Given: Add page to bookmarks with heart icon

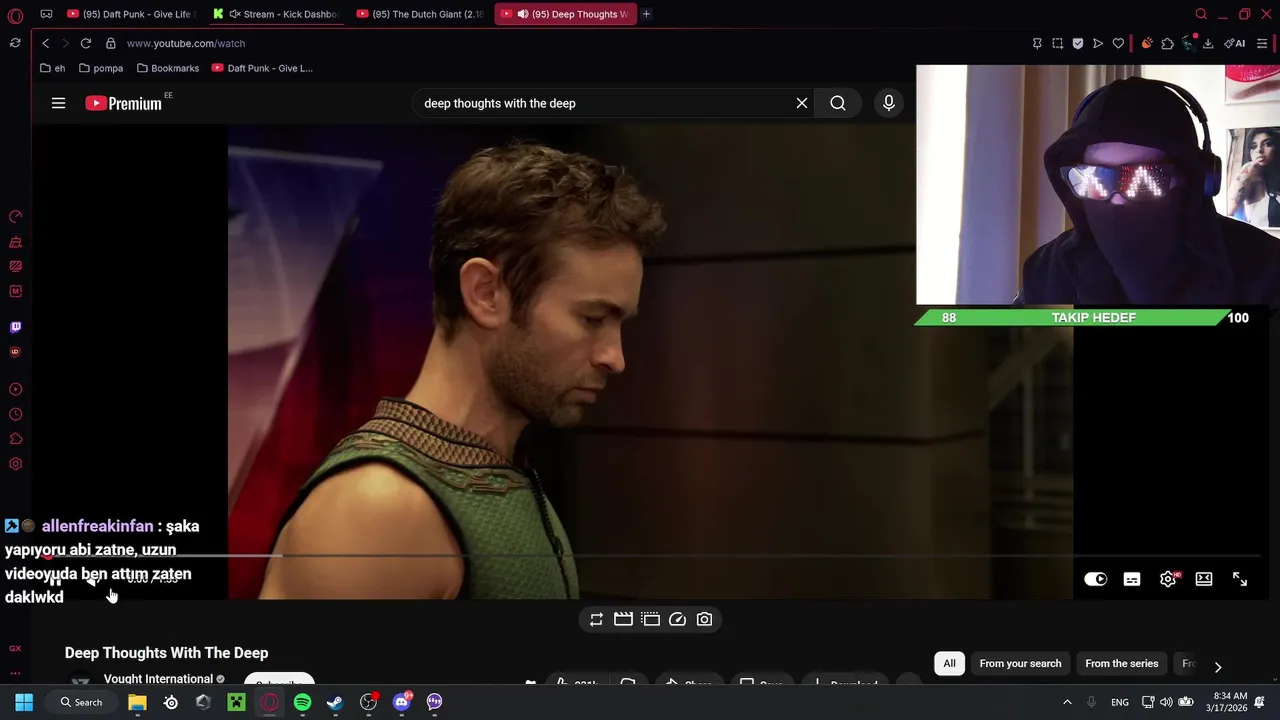Looking at the screenshot, I should (1118, 43).
